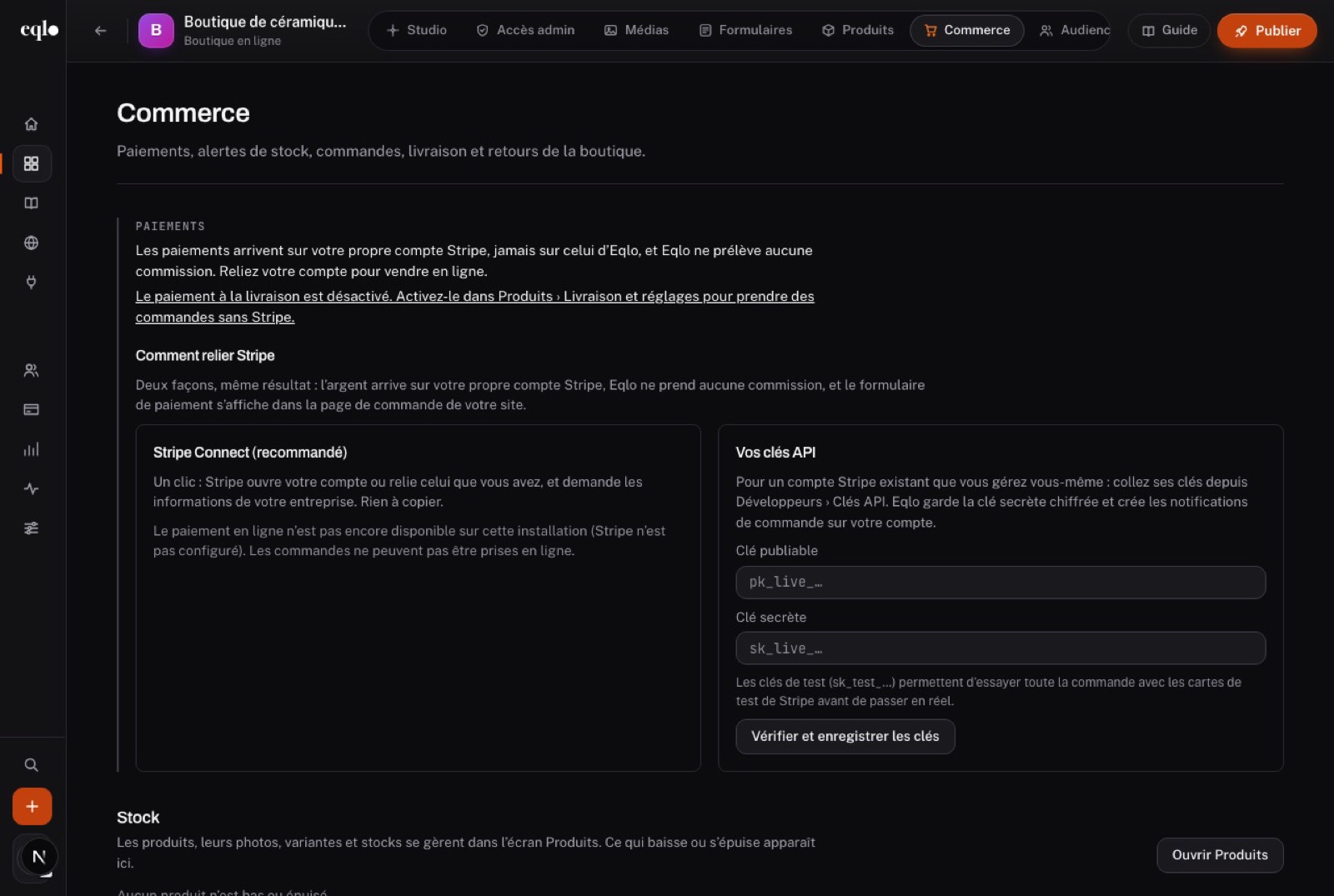Screen dimensions: 1334x896
Task: Open the Guide button
Action: click(x=1169, y=31)
